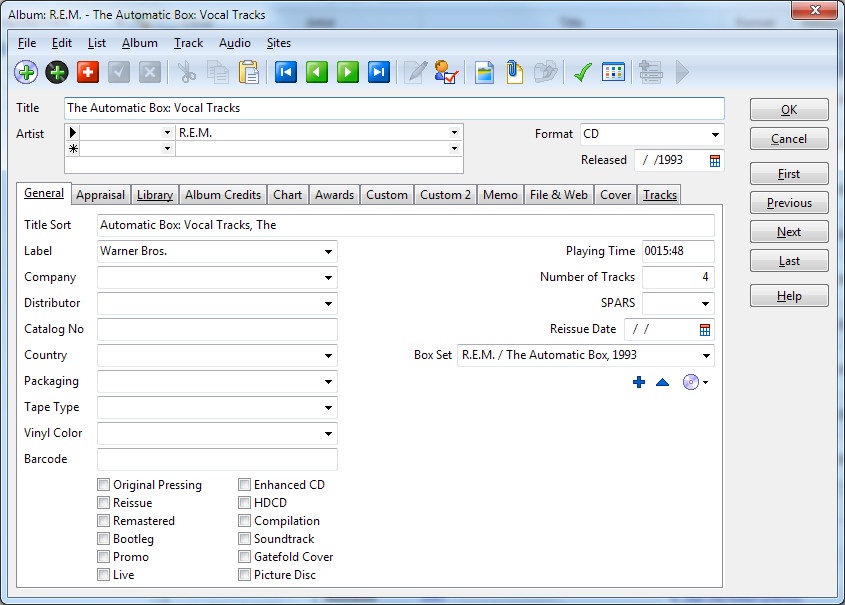The width and height of the screenshot is (845, 605).
Task: Click the Help button
Action: click(x=789, y=296)
